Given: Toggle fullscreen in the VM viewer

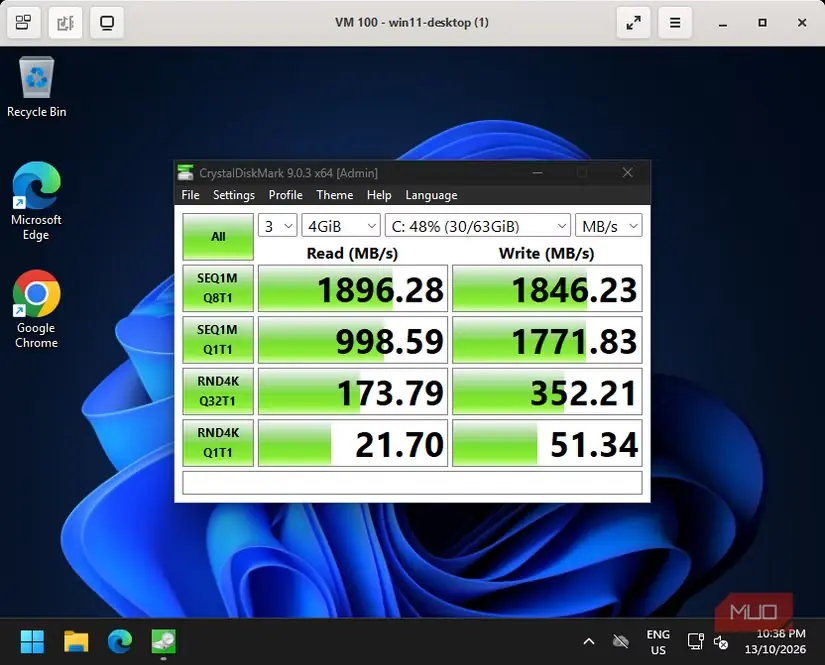Looking at the screenshot, I should coord(633,23).
